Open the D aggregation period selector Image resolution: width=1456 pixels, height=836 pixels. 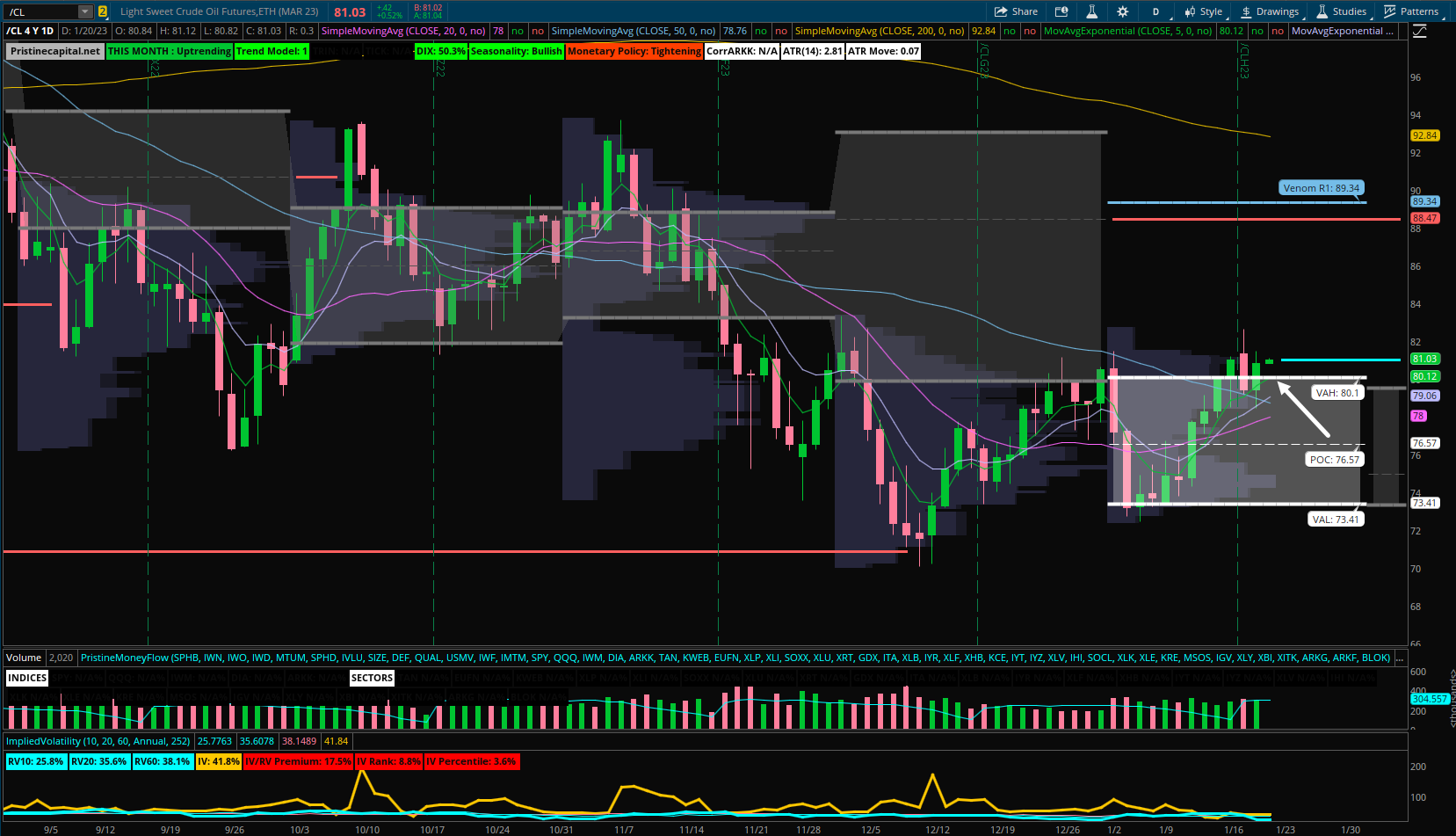(1155, 11)
